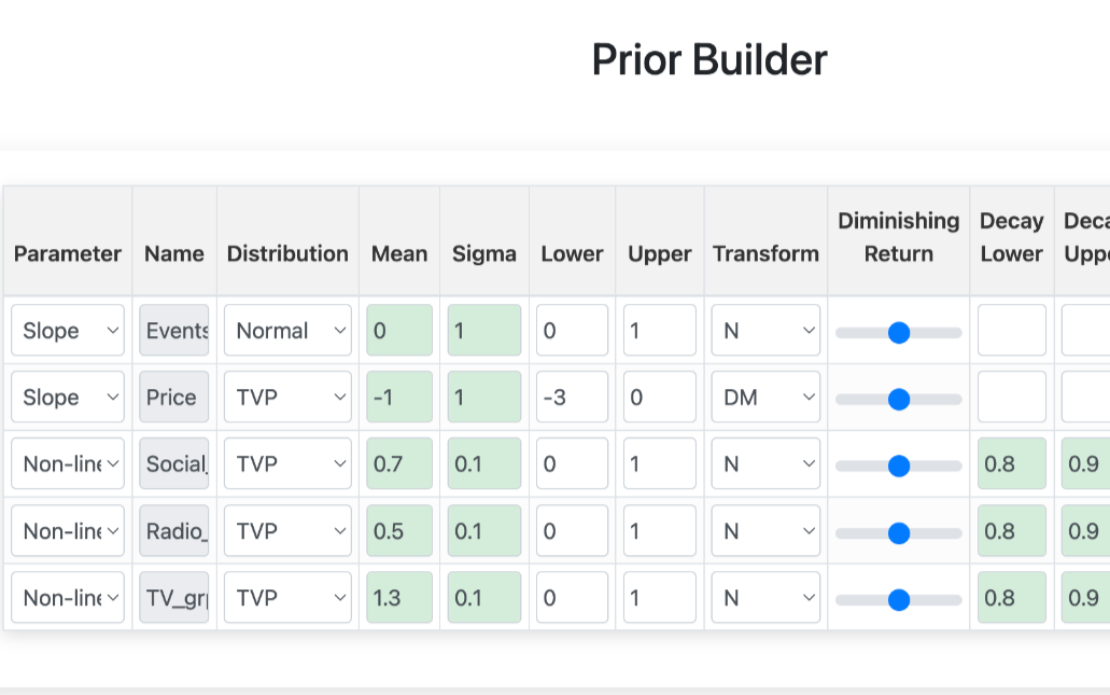Open Radio row Non-linear parameter dropdown
Viewport: 1110px width, 695px height.
(x=68, y=531)
